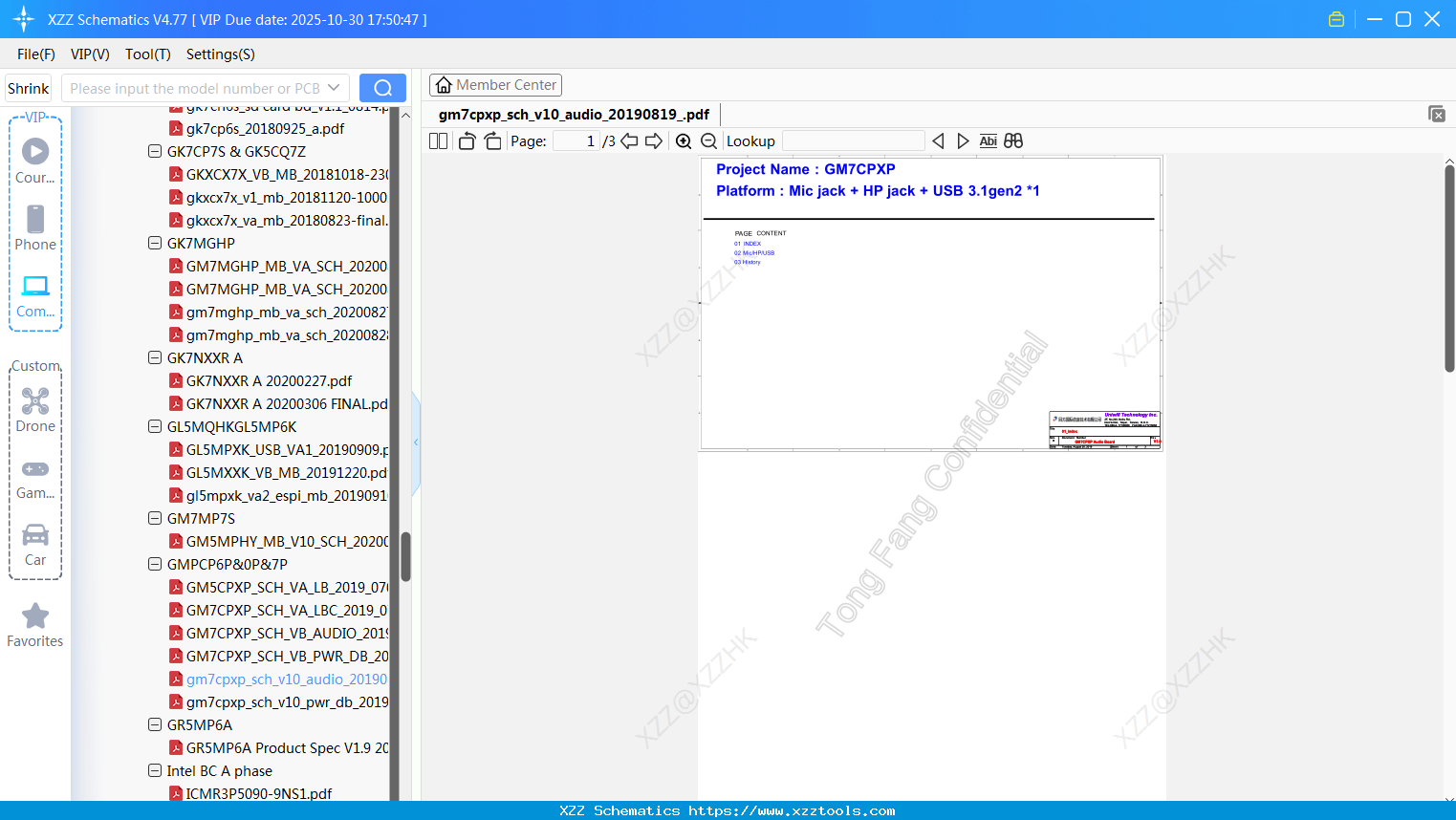Collapse the Intel BC A phase folder
The height and width of the screenshot is (820, 1456).
[155, 770]
